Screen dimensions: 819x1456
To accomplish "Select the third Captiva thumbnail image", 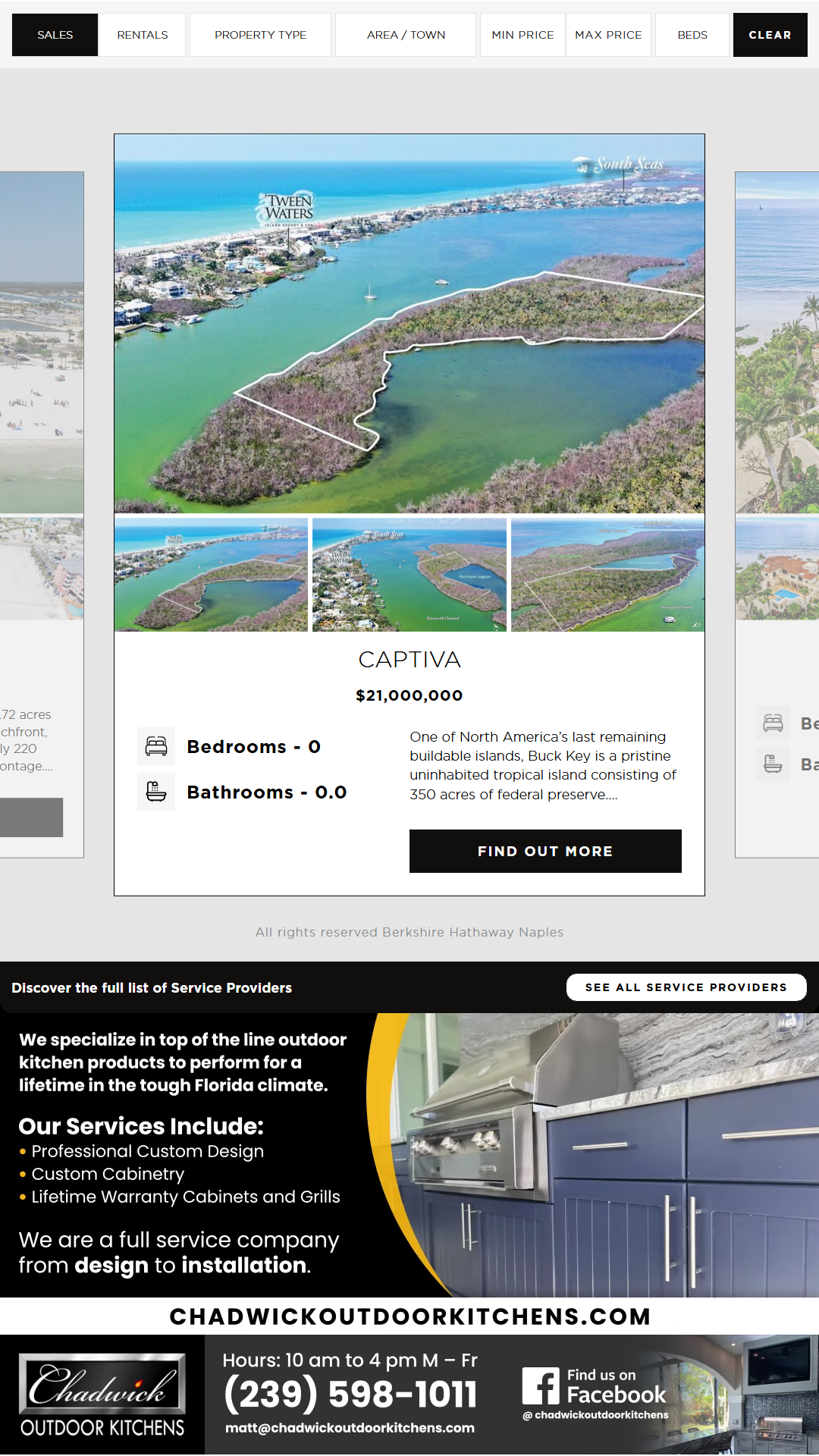I will (607, 575).
